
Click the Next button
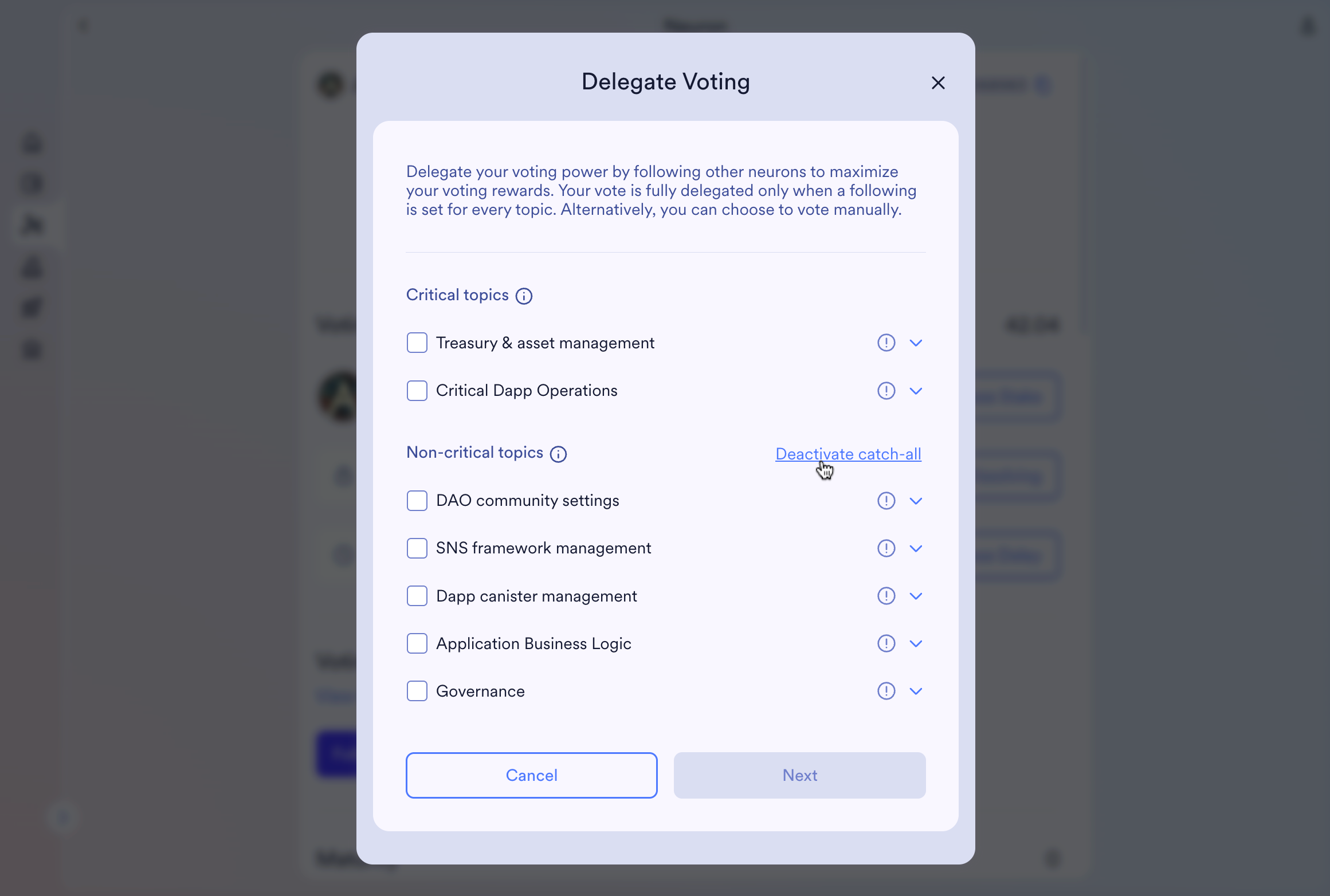[x=799, y=775]
